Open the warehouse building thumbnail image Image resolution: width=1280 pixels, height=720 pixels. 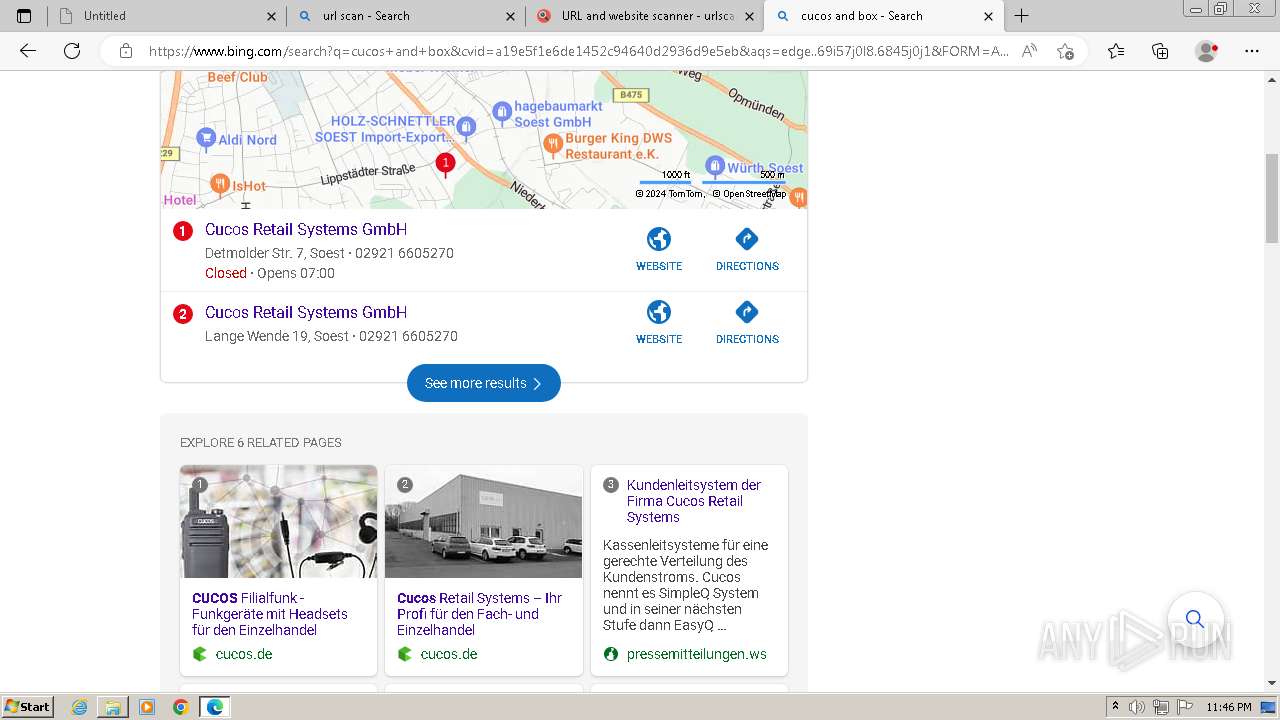(x=483, y=522)
